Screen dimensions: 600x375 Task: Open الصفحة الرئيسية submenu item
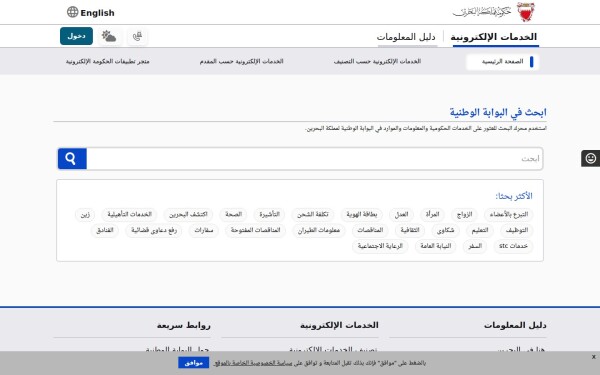tap(502, 62)
